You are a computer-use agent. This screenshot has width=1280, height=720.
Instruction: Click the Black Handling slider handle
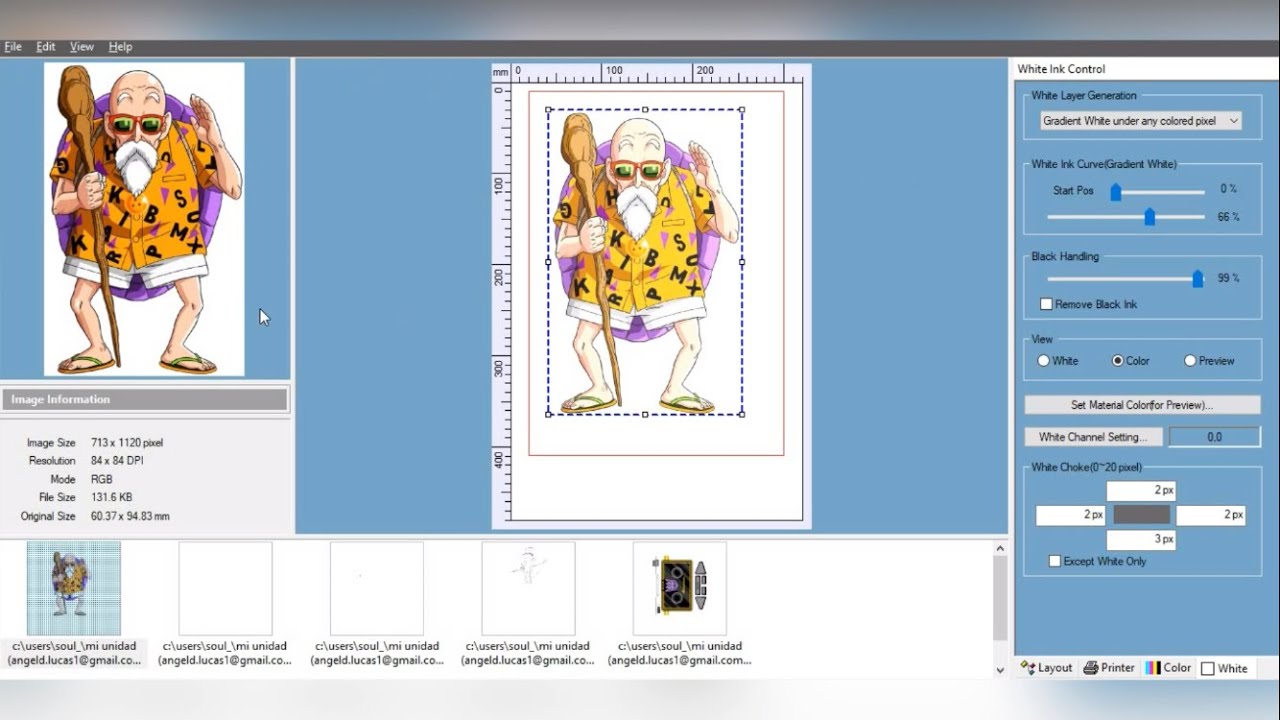1197,279
